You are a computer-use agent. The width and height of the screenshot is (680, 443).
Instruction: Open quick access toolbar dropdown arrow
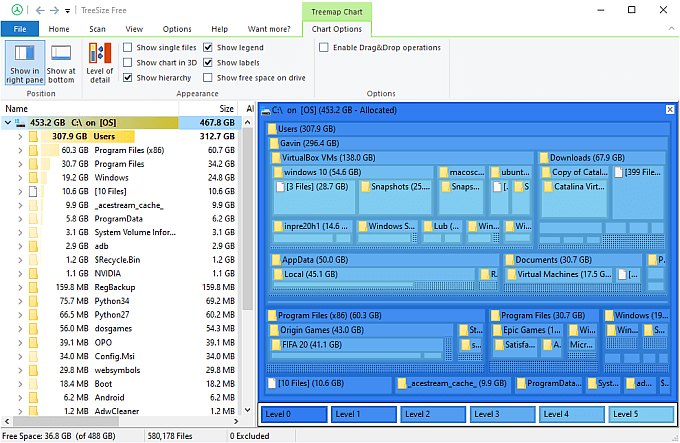(67, 10)
